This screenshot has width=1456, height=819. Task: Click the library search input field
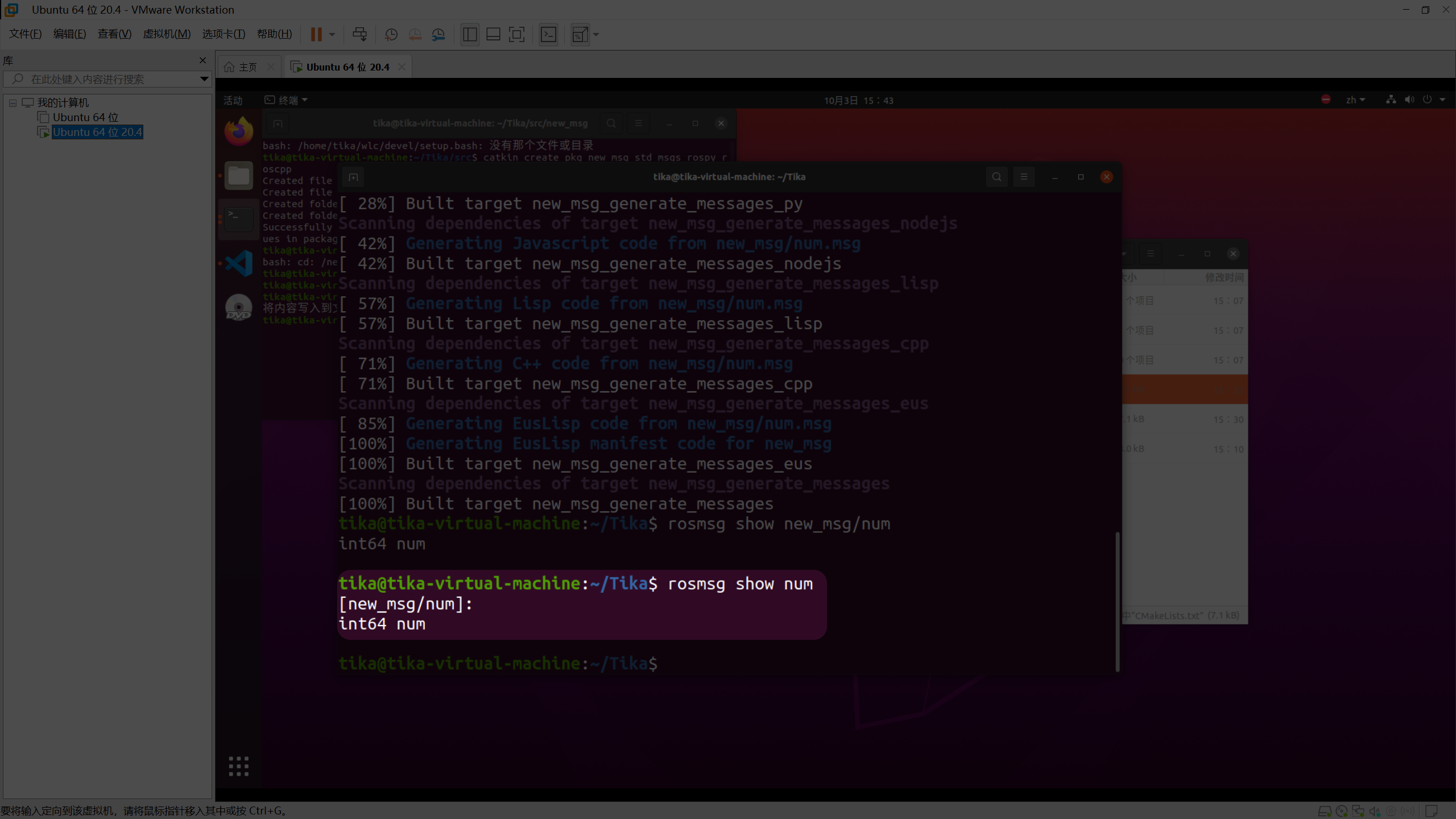click(x=108, y=79)
